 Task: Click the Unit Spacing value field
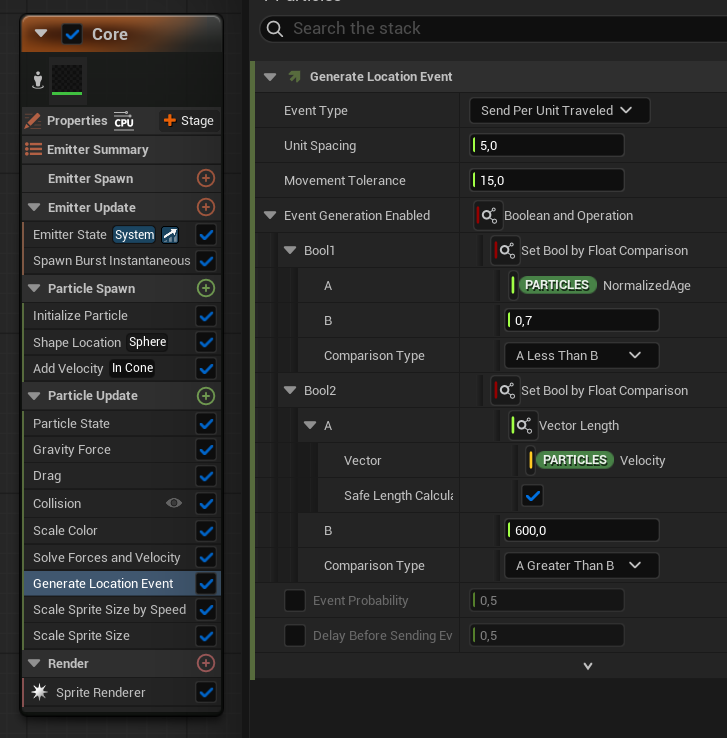point(550,146)
